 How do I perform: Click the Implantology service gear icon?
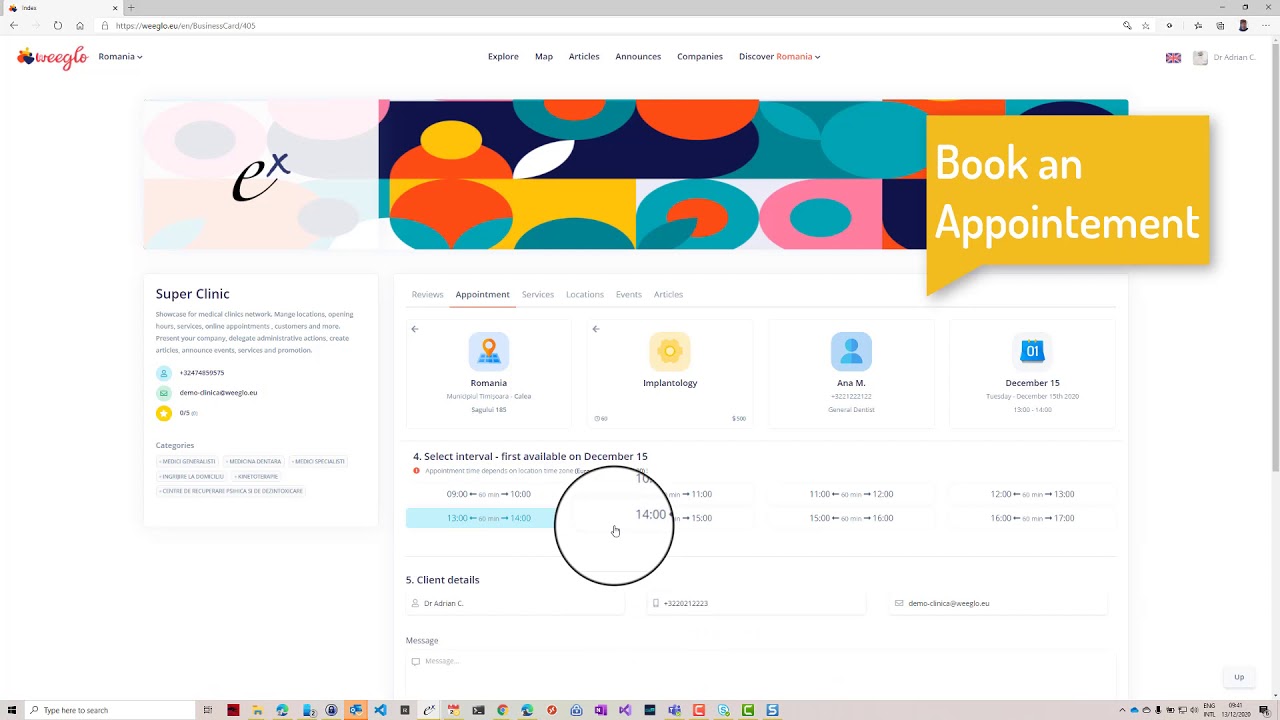tap(670, 352)
